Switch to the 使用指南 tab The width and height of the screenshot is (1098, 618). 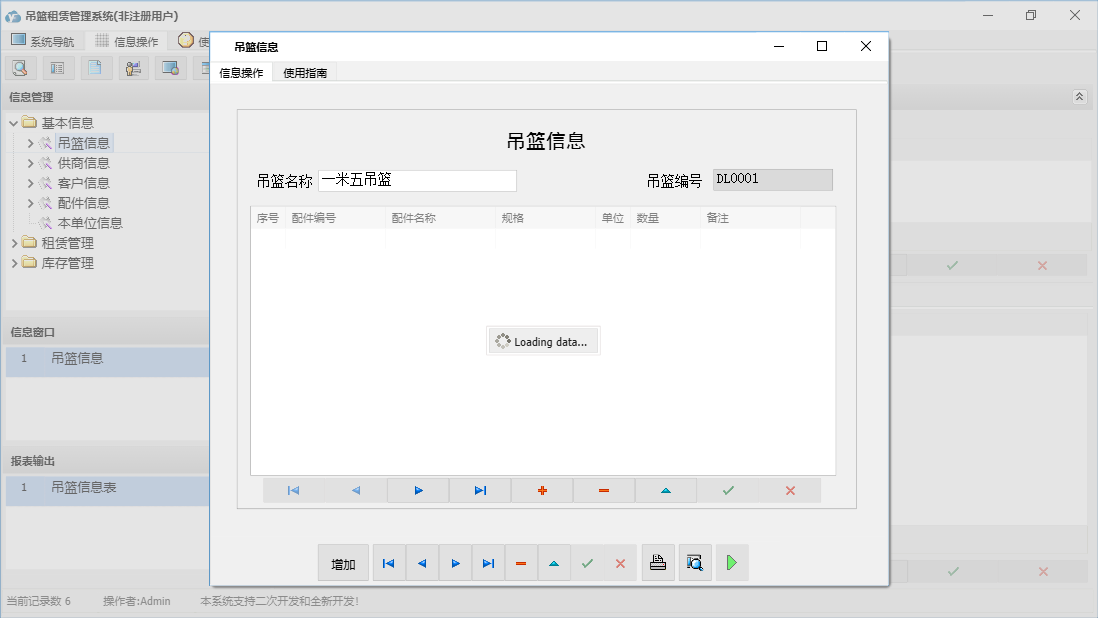304,72
